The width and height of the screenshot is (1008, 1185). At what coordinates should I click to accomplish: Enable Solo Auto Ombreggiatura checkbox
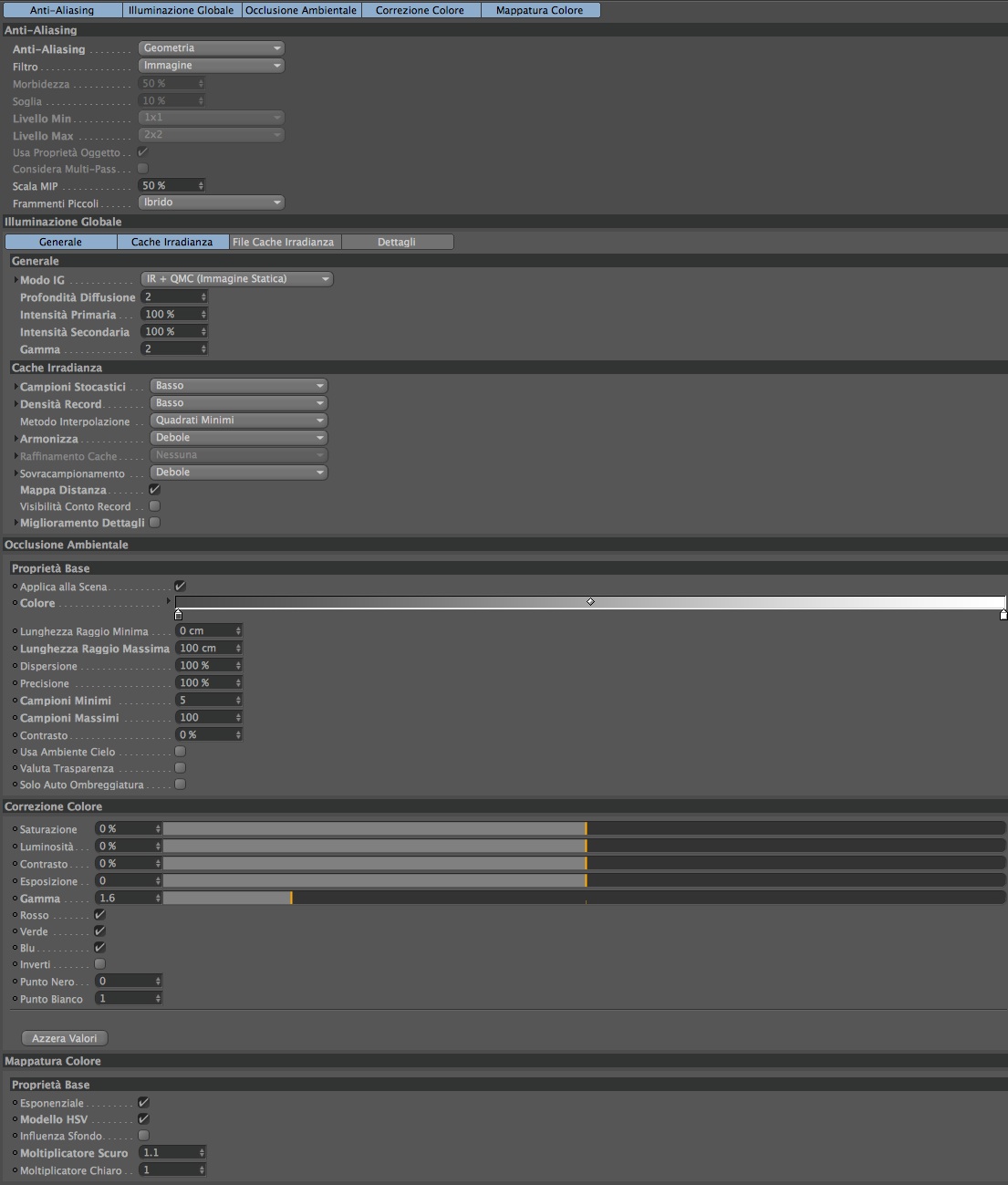(180, 785)
